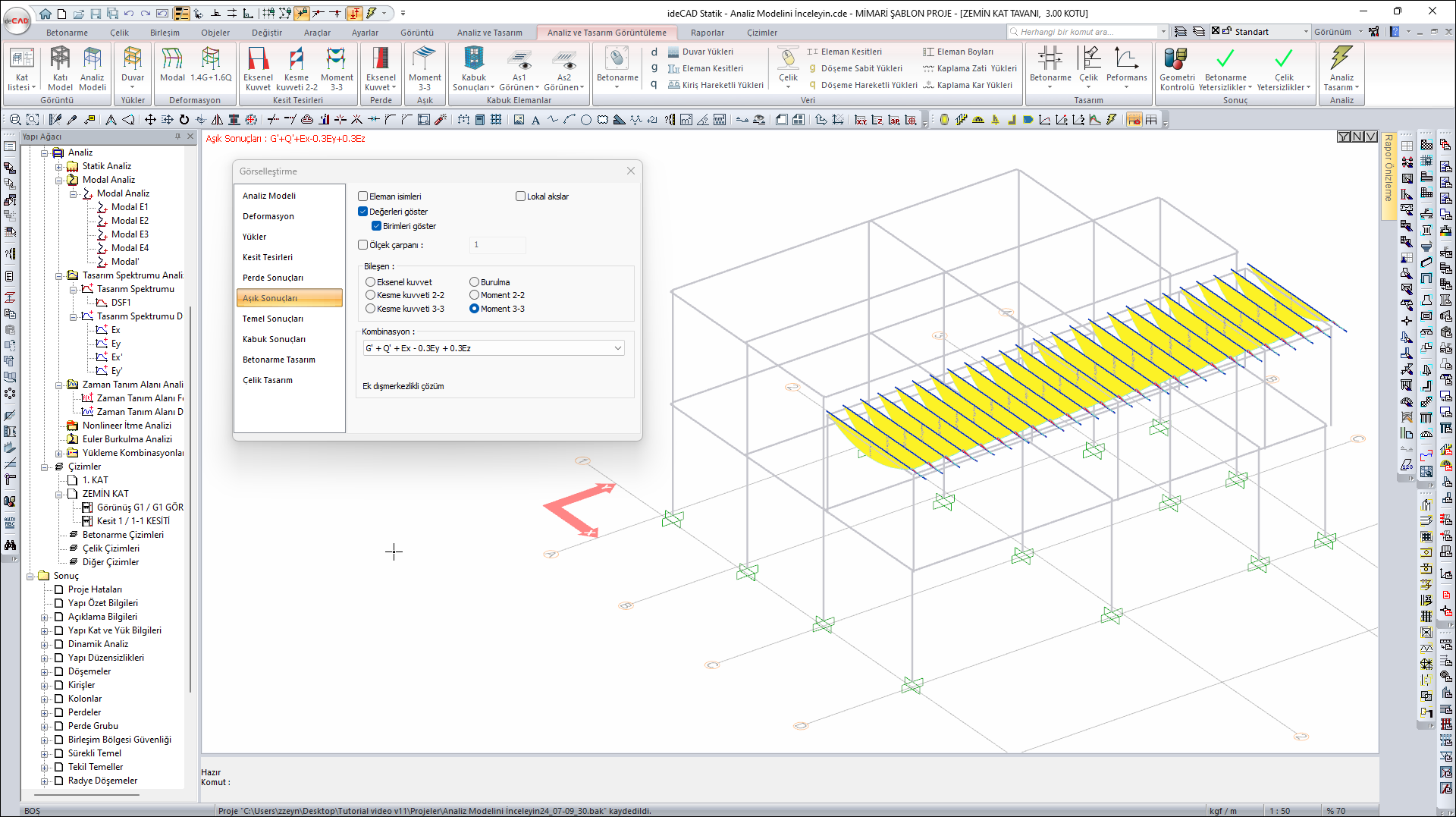Click the Aşık Moment 3-3 icon
The image size is (1456, 817).
pos(425,67)
